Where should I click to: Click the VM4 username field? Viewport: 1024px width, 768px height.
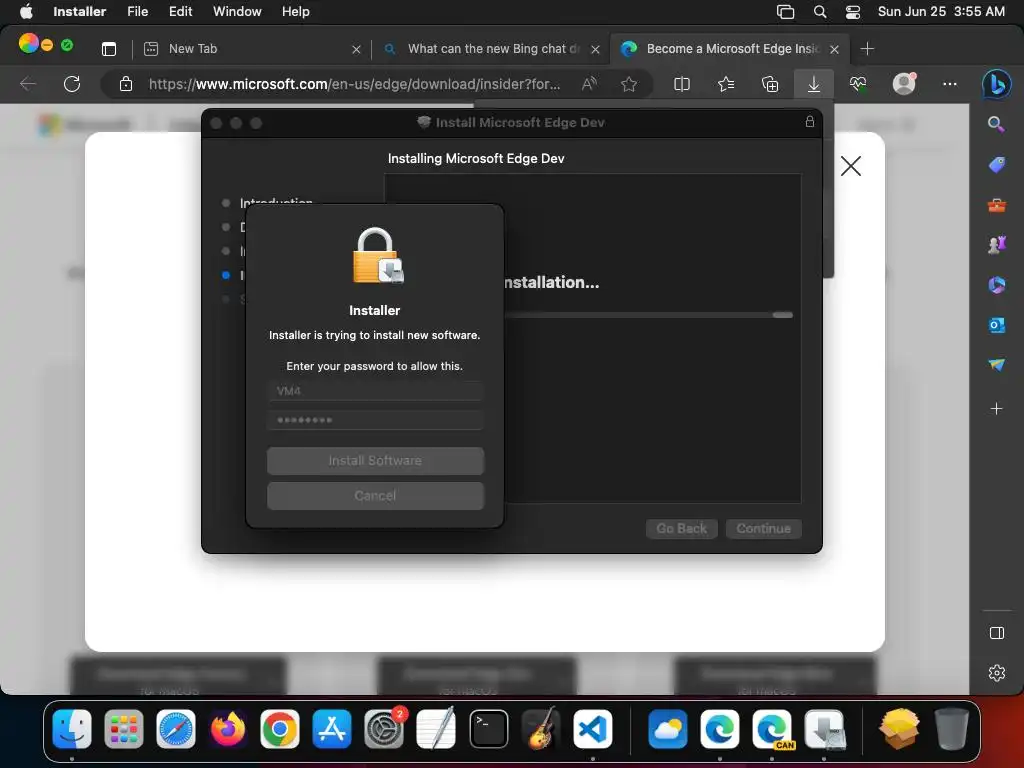[376, 391]
